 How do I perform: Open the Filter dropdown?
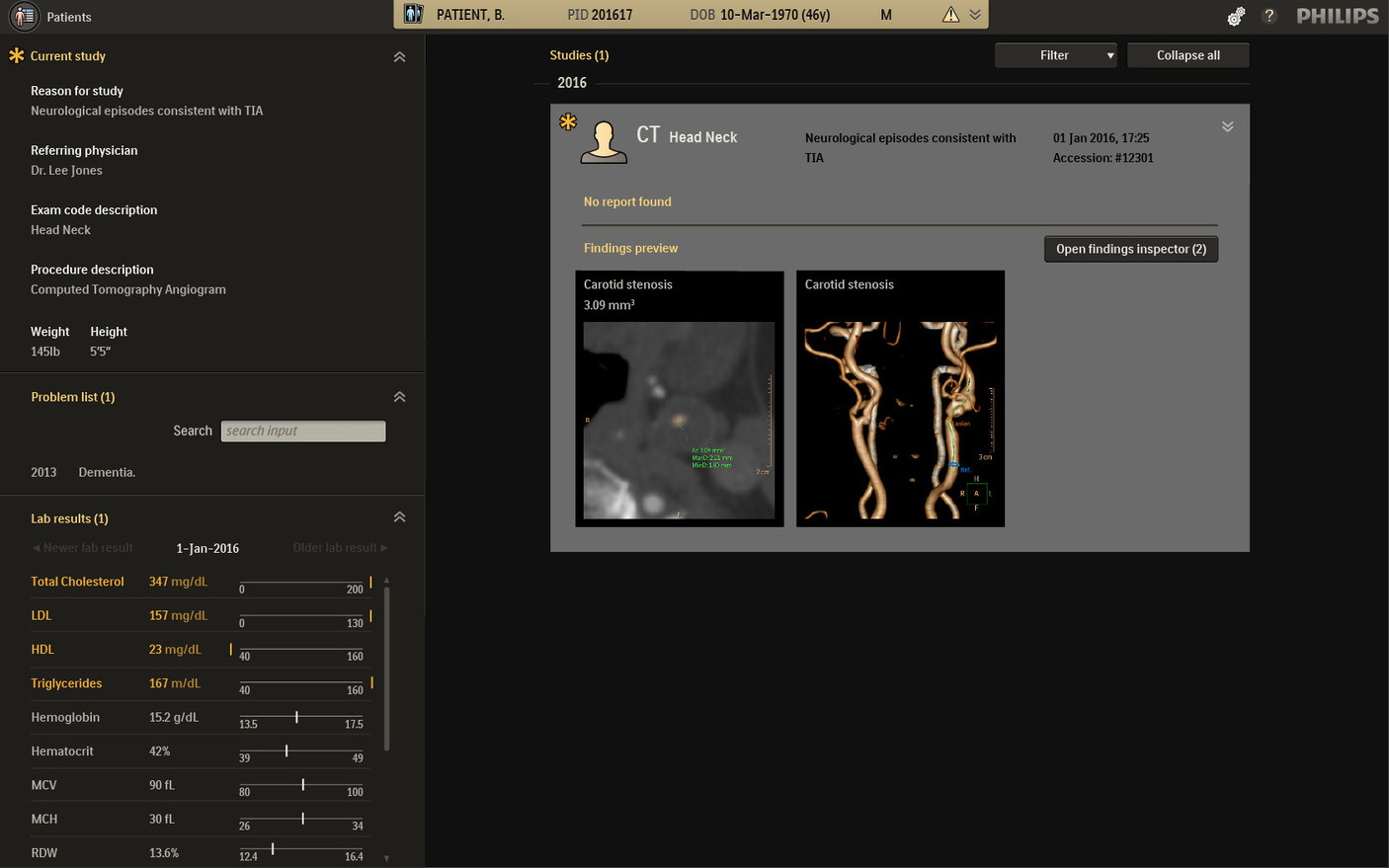[x=1055, y=55]
